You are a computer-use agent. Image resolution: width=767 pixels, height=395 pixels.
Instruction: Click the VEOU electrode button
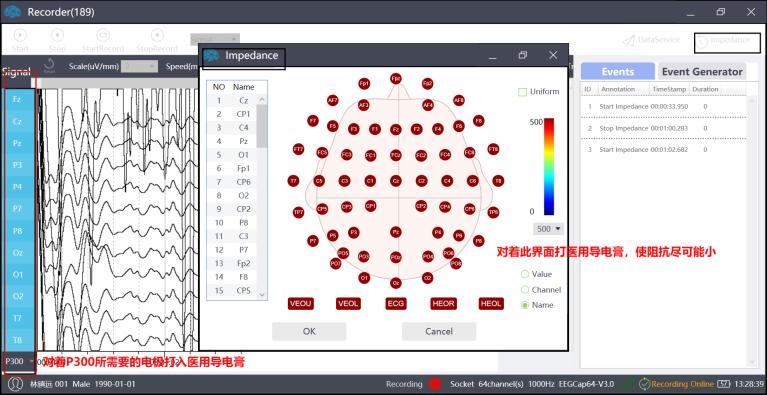click(x=301, y=304)
